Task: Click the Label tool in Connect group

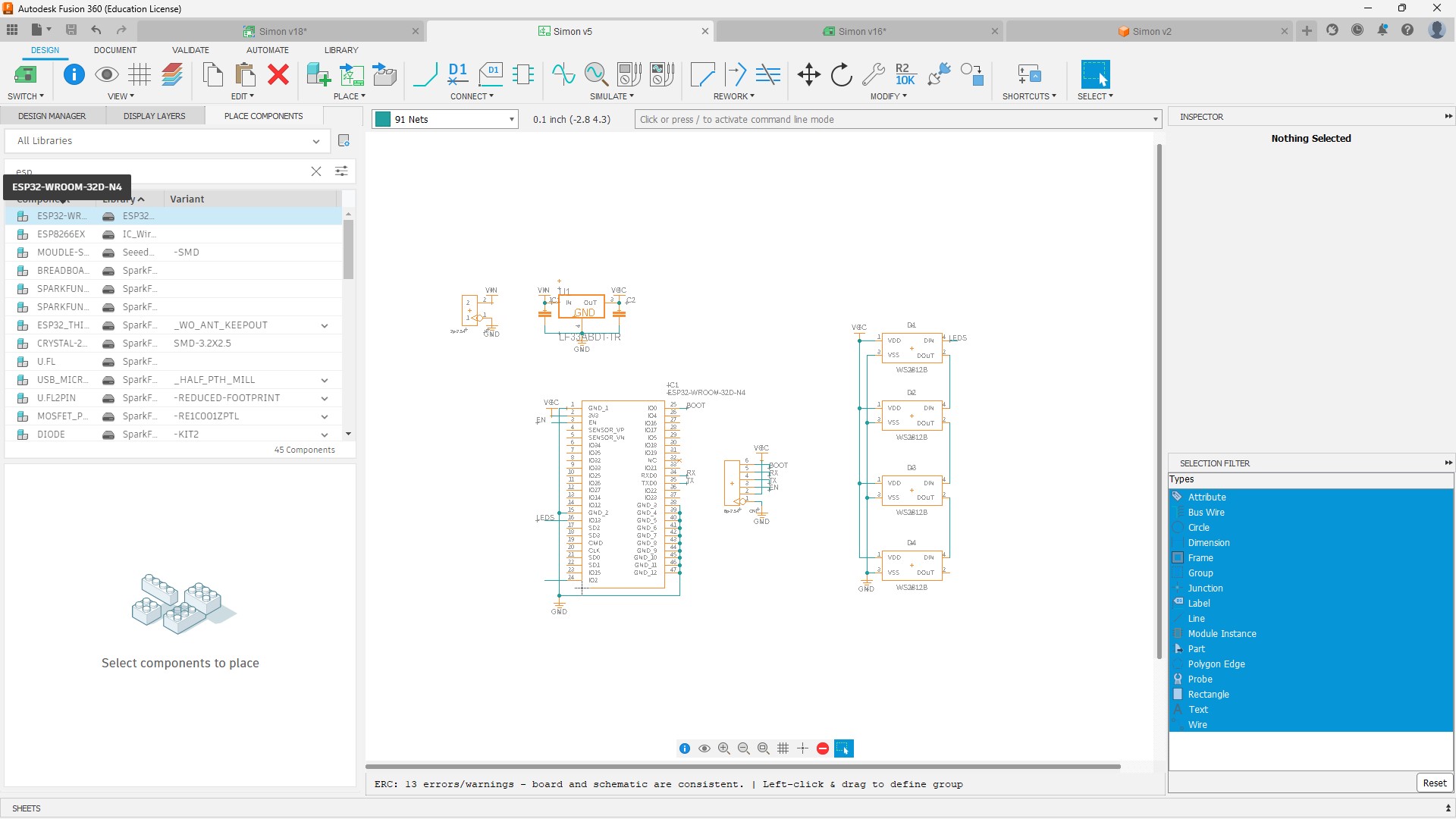Action: click(491, 74)
